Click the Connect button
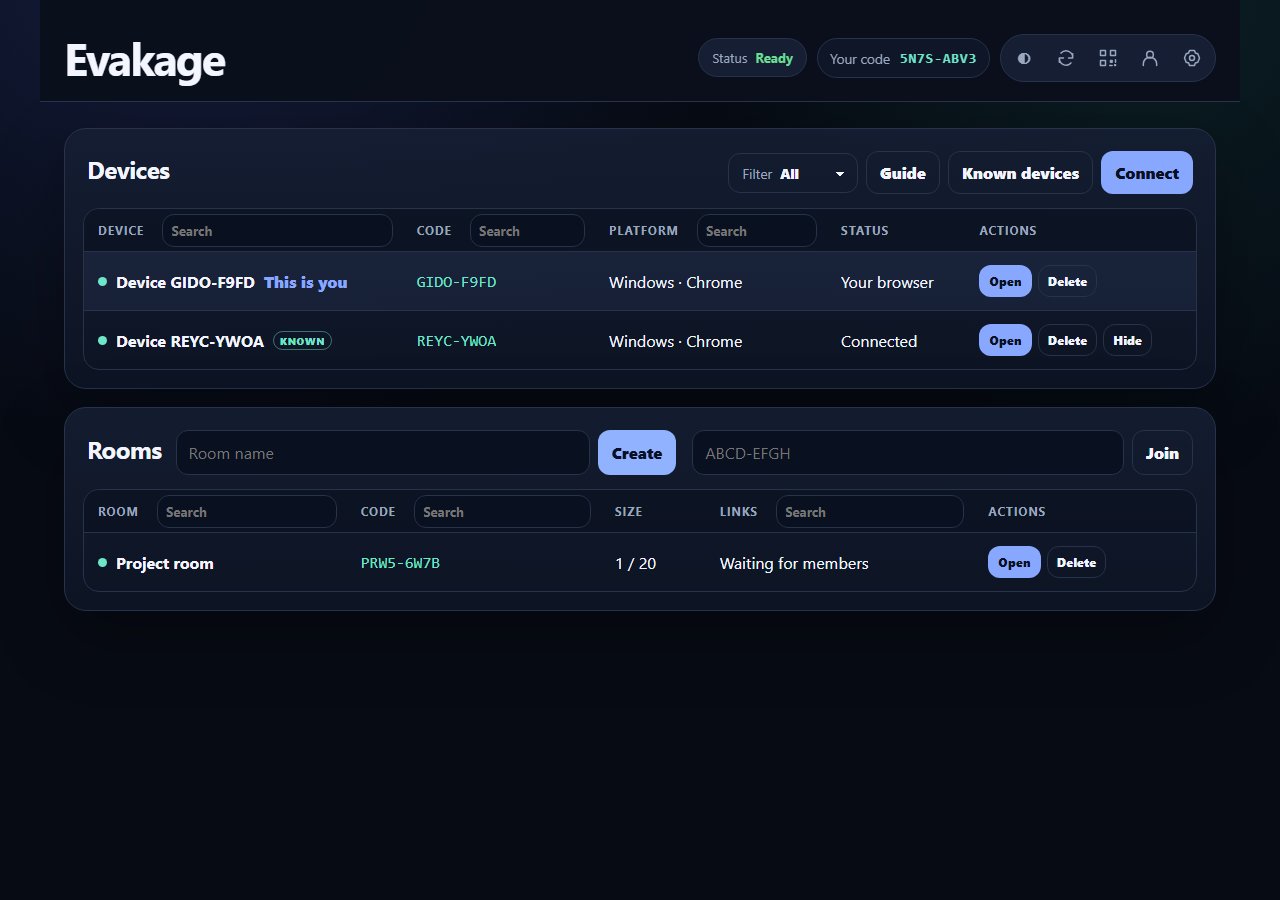 [x=1147, y=173]
